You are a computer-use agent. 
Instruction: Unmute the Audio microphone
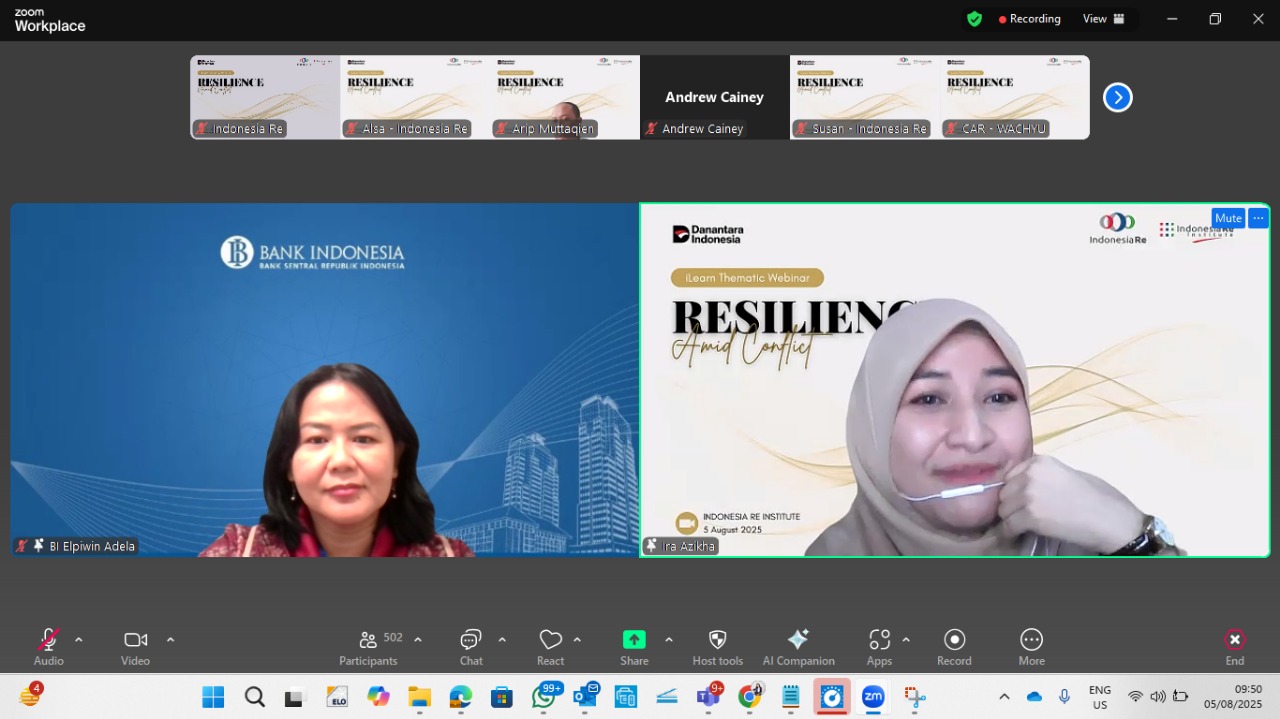(x=48, y=648)
